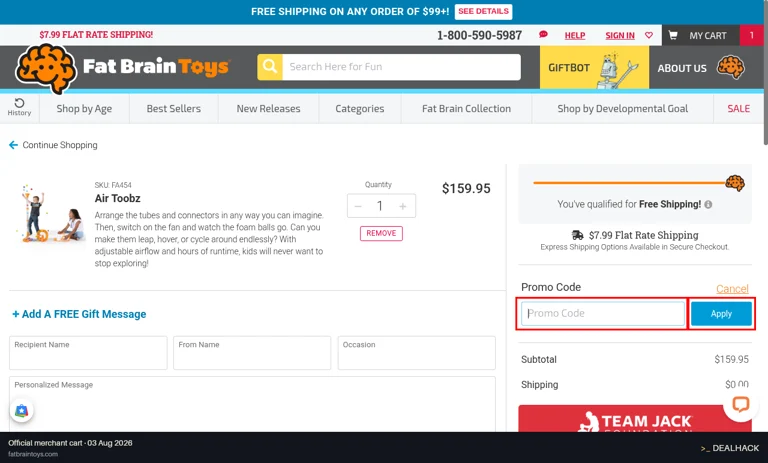Open the SALE menu item
The image size is (768, 463).
739,109
